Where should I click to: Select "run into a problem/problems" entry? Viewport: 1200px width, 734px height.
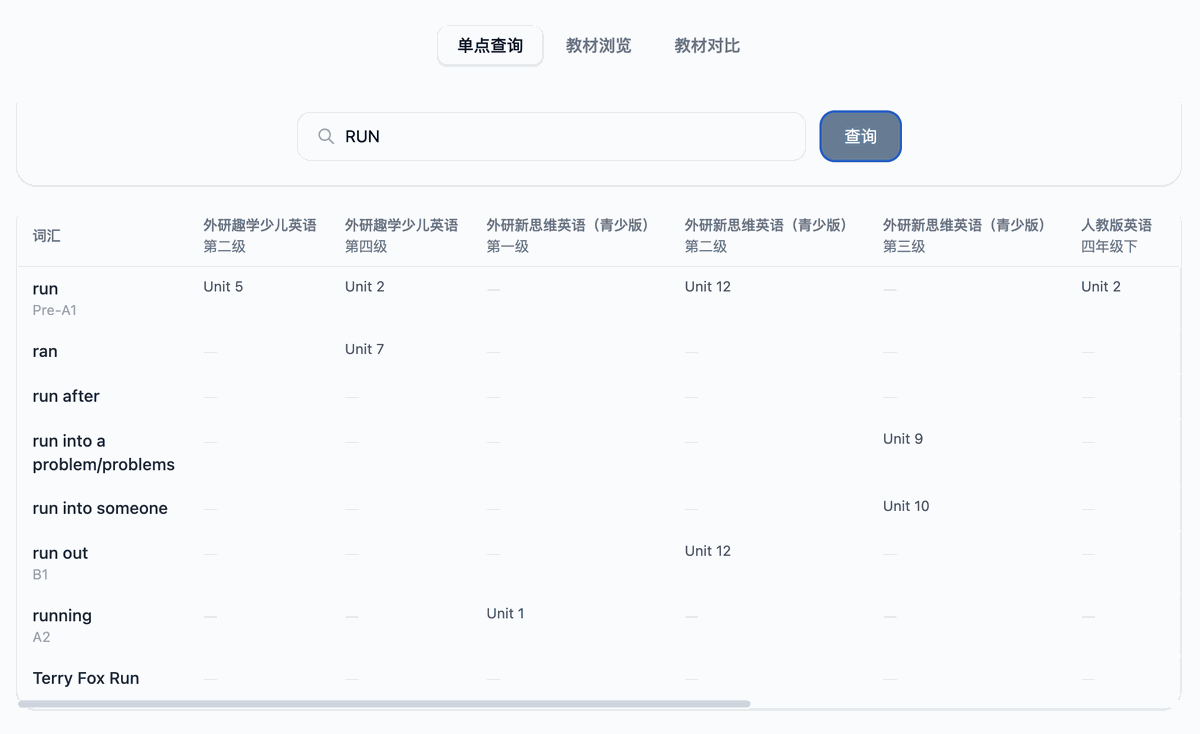point(104,453)
